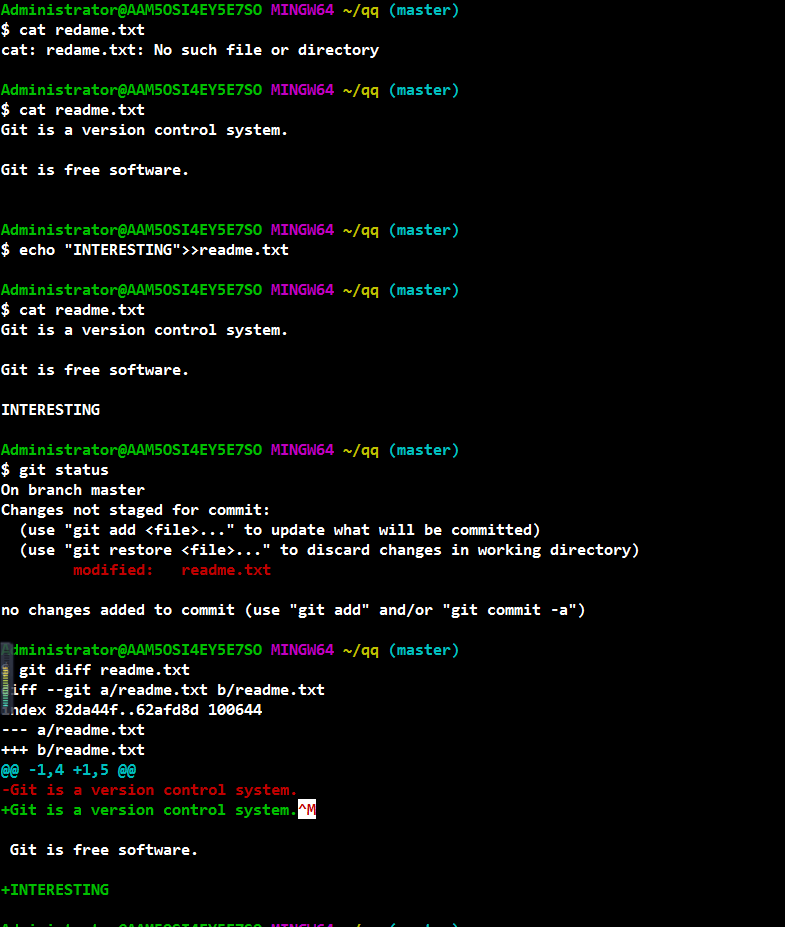Viewport: 785px width, 927px height.
Task: Click the 'git add <file>...' hint line
Action: (x=280, y=530)
